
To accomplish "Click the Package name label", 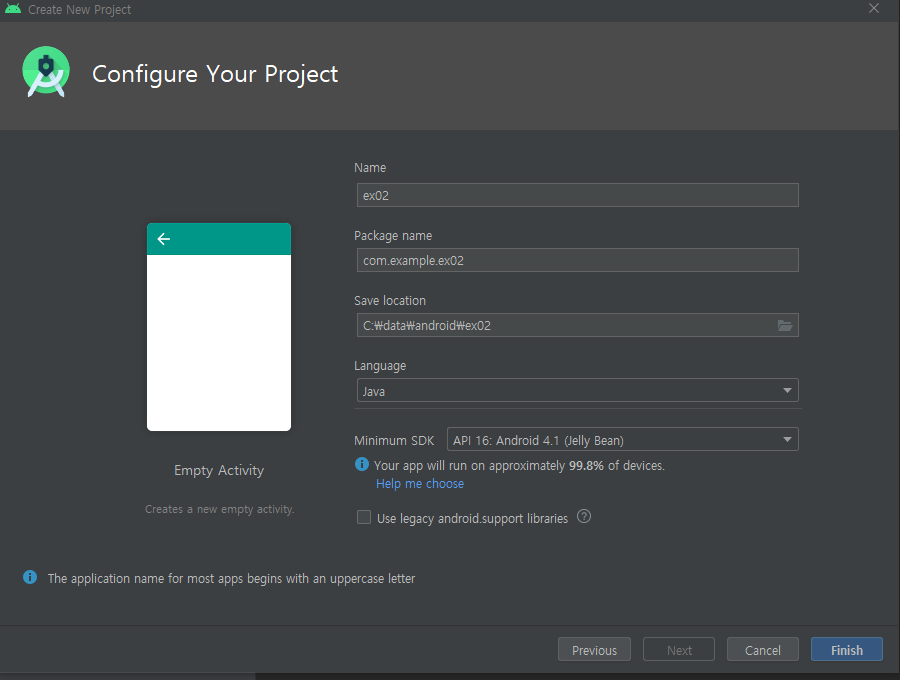I will (393, 236).
